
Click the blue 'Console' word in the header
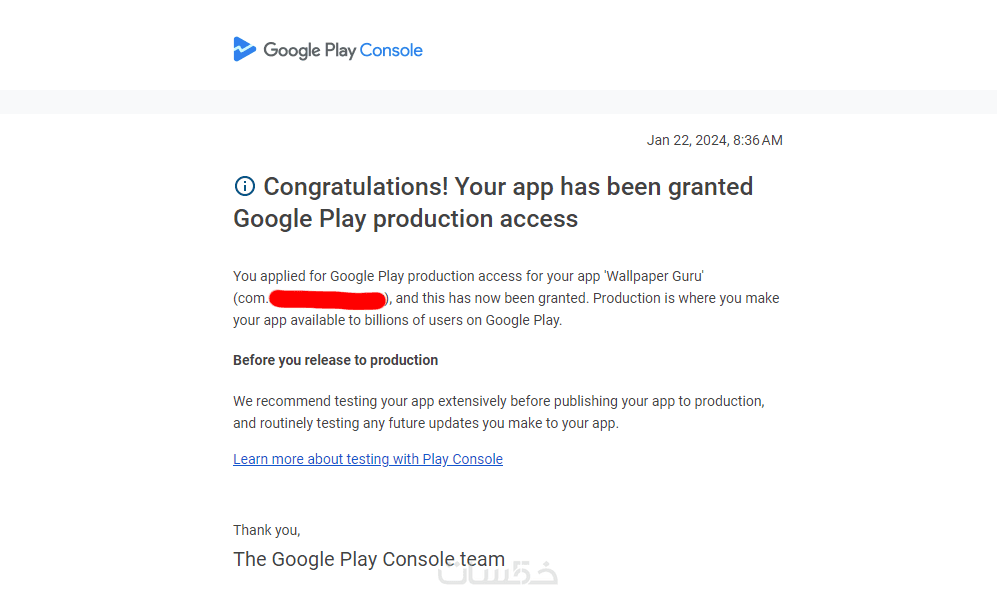391,50
